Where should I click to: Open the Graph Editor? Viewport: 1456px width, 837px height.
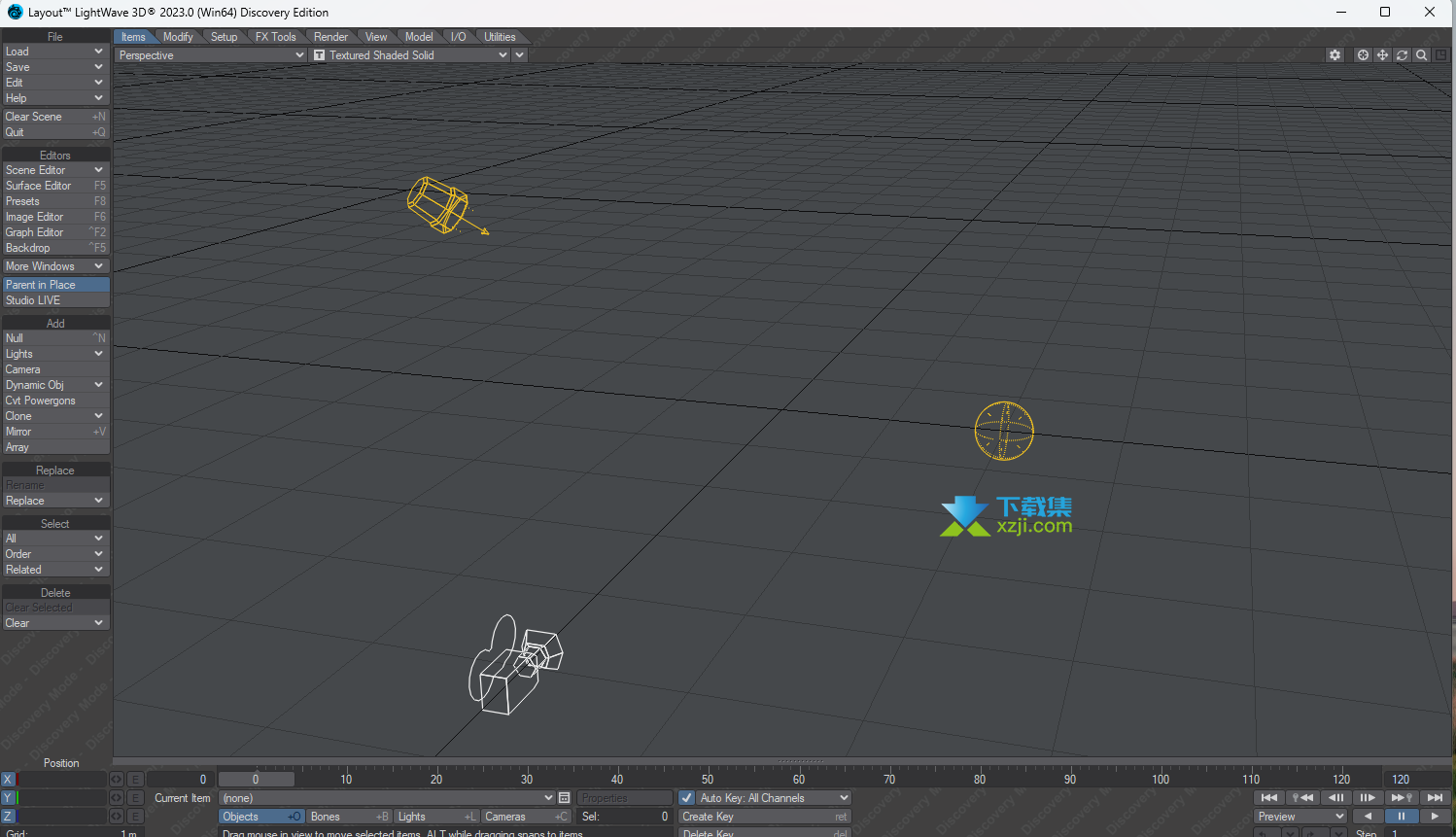point(55,232)
